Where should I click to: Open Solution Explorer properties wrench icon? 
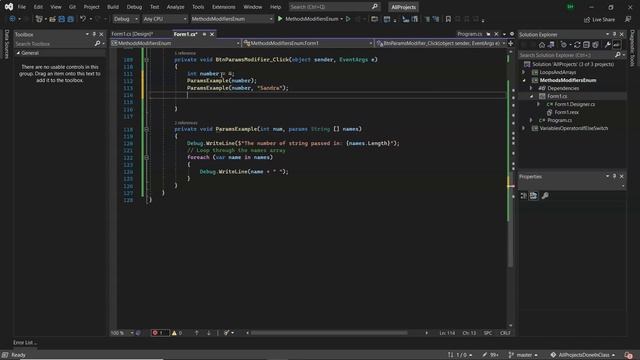[x=607, y=45]
